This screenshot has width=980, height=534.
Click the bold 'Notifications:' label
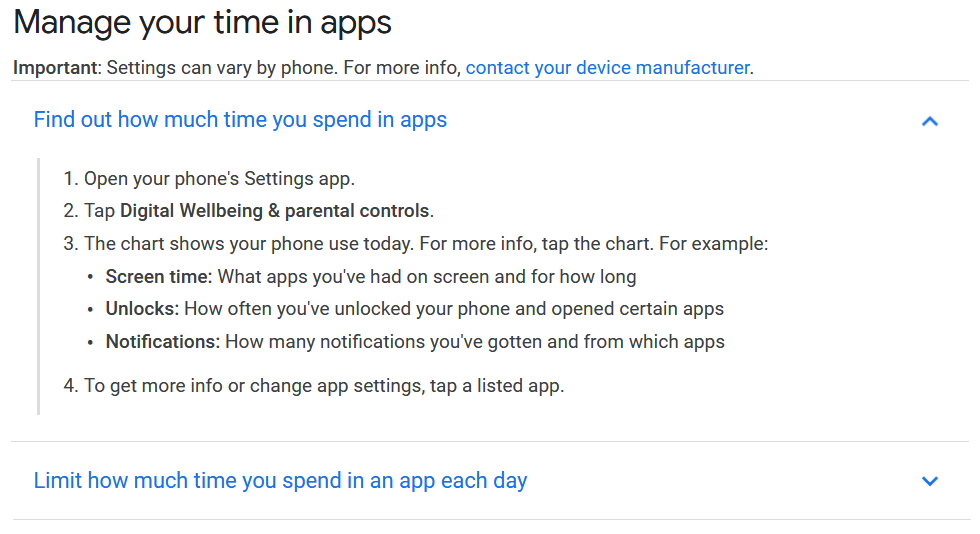click(x=163, y=341)
